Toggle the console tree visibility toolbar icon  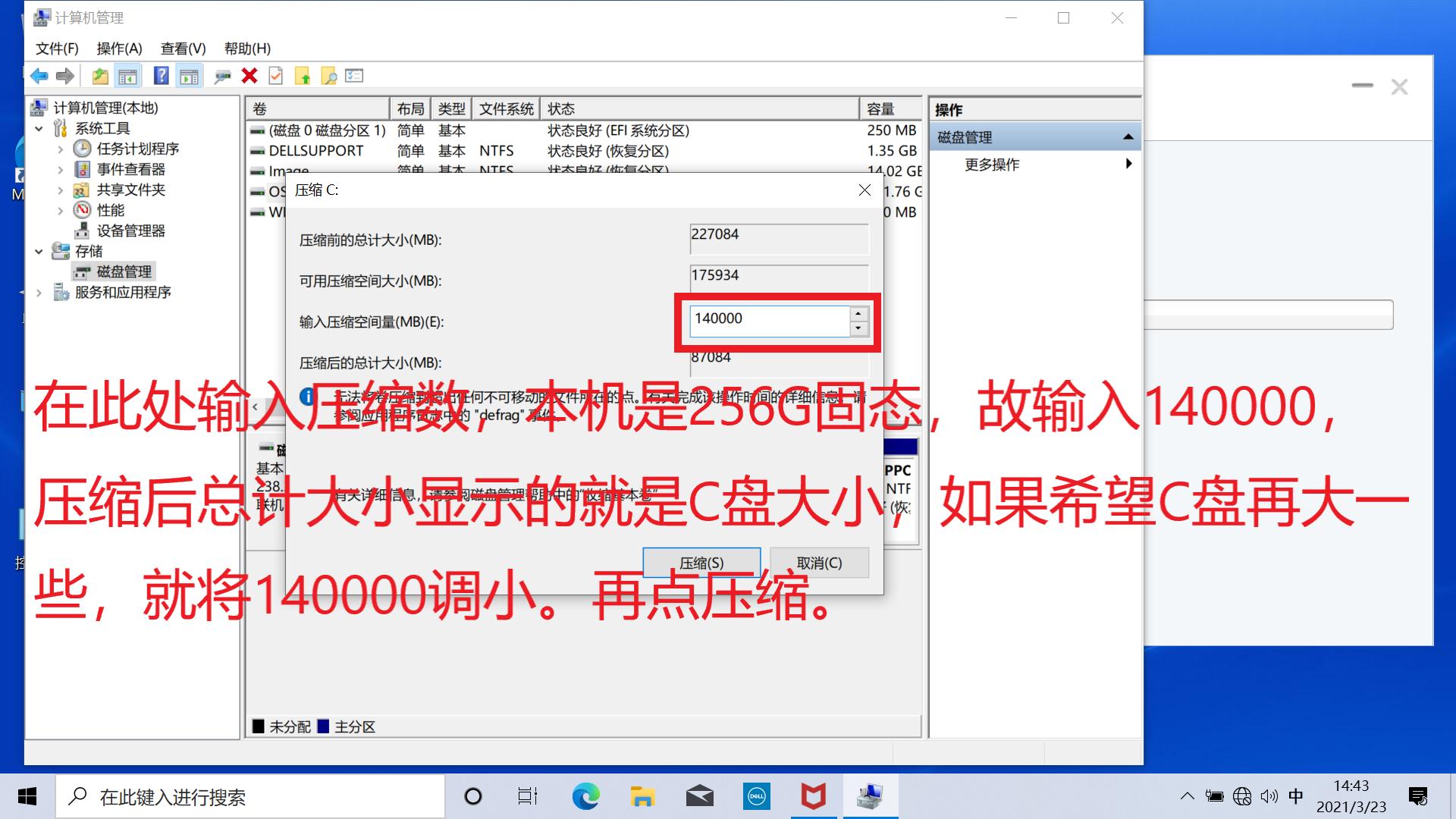[129, 76]
